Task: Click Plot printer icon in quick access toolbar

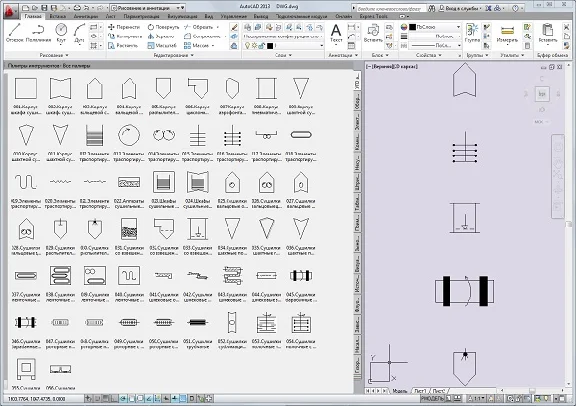Action: click(77, 8)
